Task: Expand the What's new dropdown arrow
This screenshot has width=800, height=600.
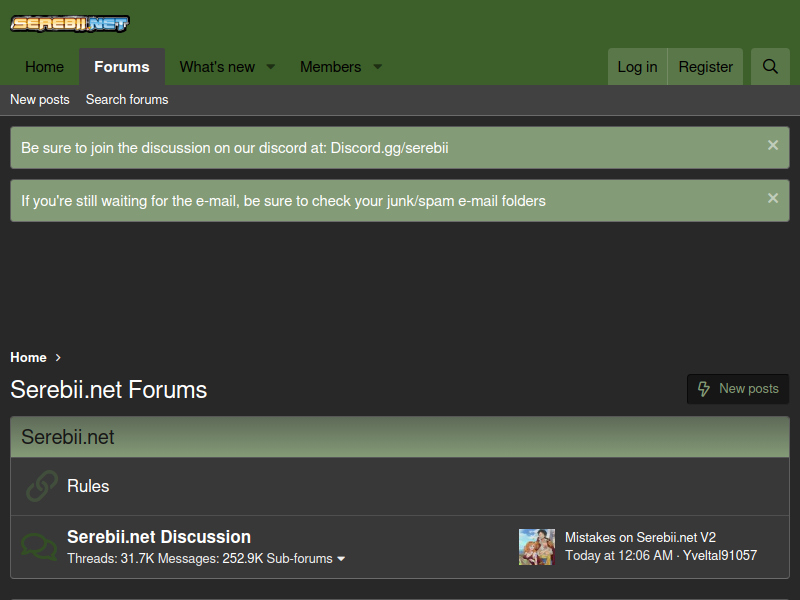Action: (271, 67)
